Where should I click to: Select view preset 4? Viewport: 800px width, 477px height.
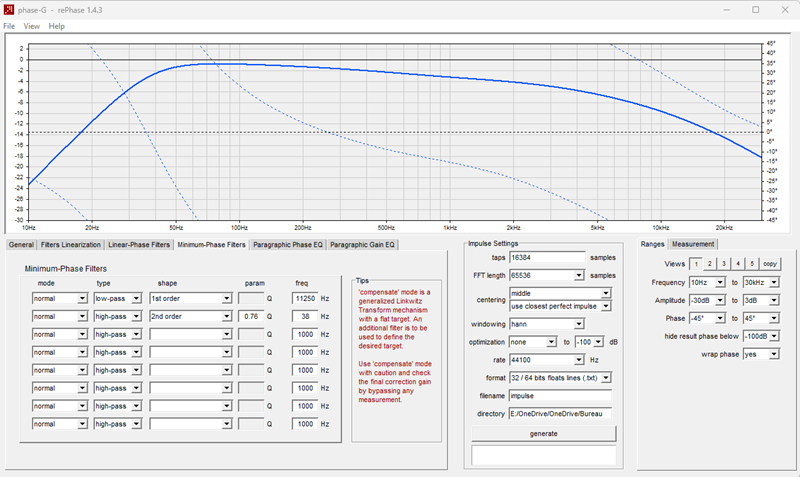coord(738,264)
